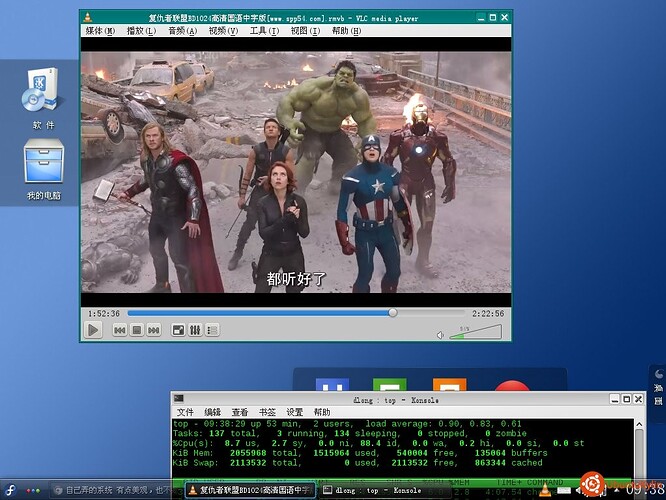Open the 帮助 menu in Konsole
Image resolution: width=666 pixels, height=500 pixels.
coord(322,412)
